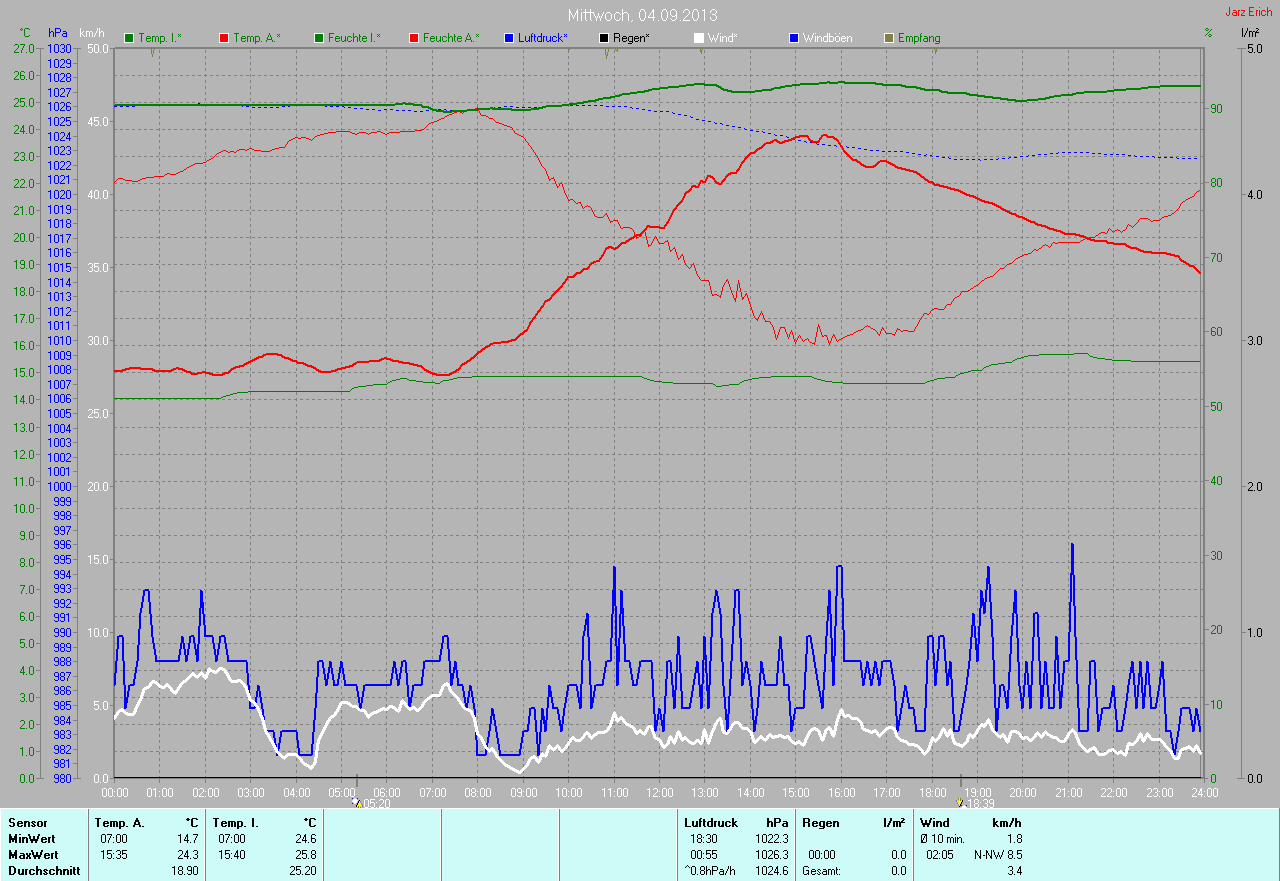Click the green Temp. I. legend square

[129, 38]
